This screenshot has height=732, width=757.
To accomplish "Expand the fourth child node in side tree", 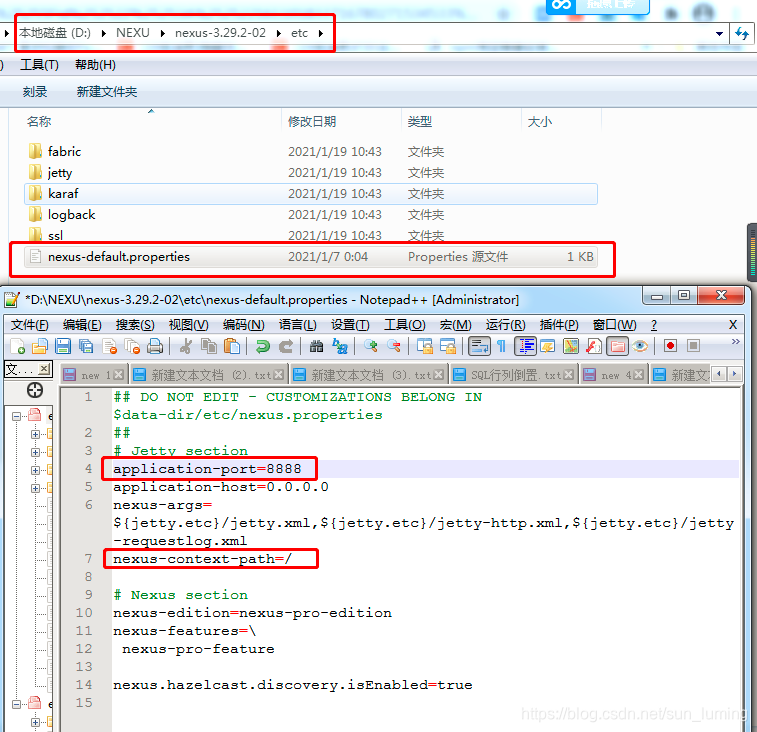I will point(35,488).
